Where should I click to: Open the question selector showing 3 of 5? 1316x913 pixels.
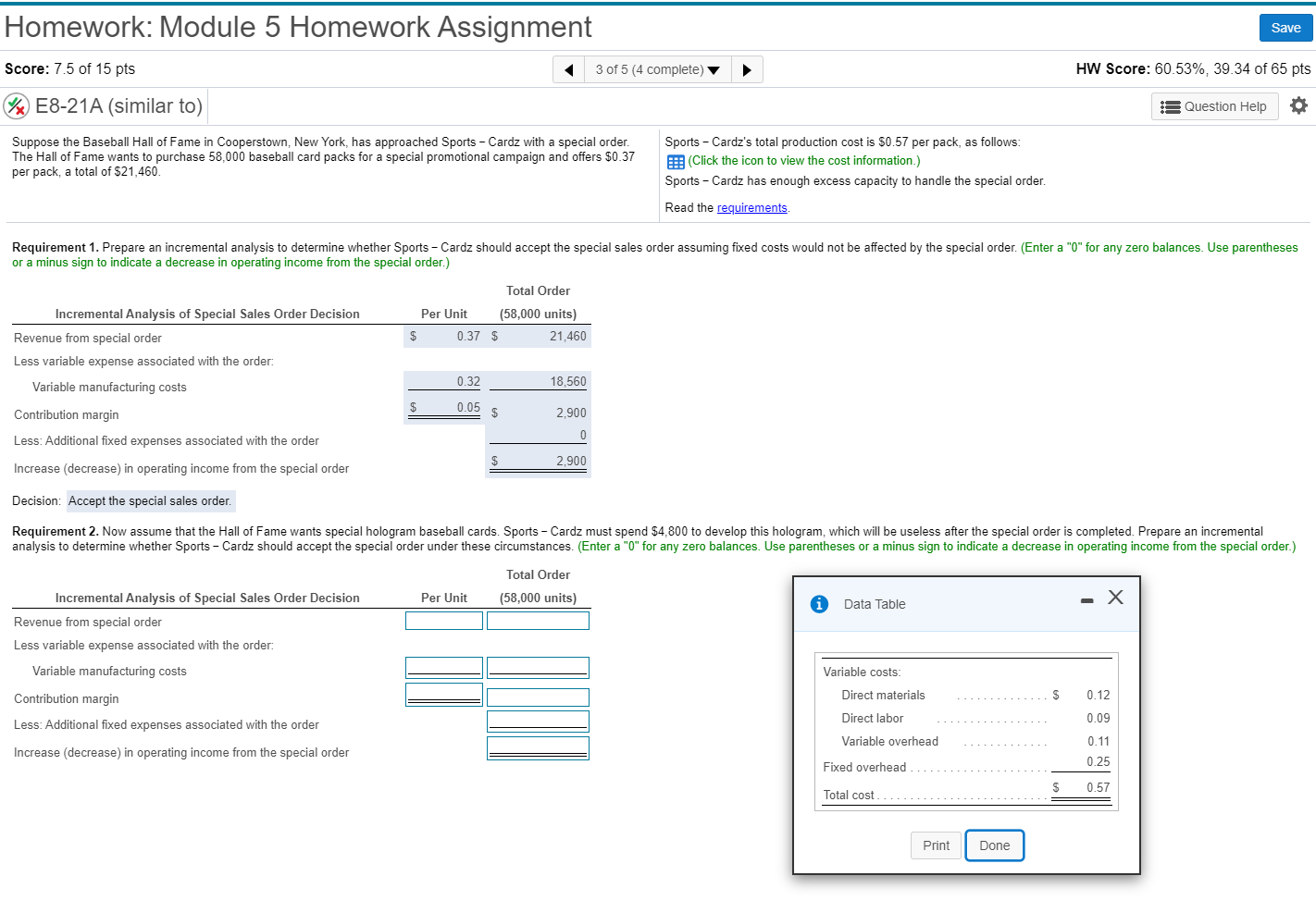[657, 68]
